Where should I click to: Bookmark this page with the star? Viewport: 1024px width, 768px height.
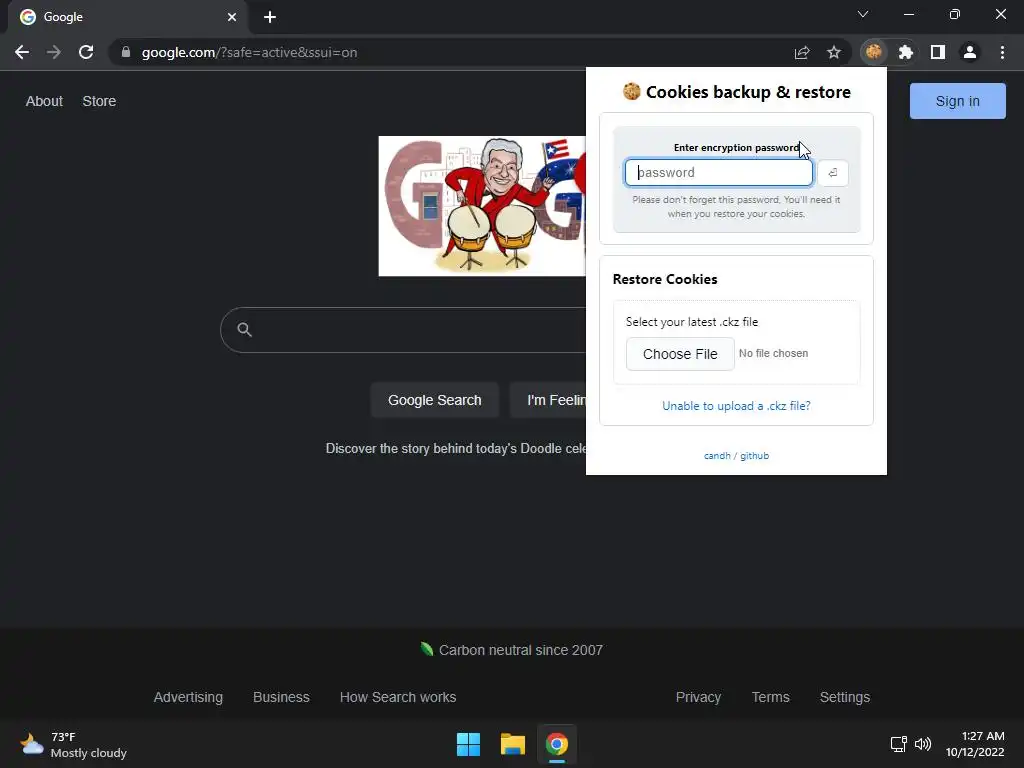[x=834, y=52]
